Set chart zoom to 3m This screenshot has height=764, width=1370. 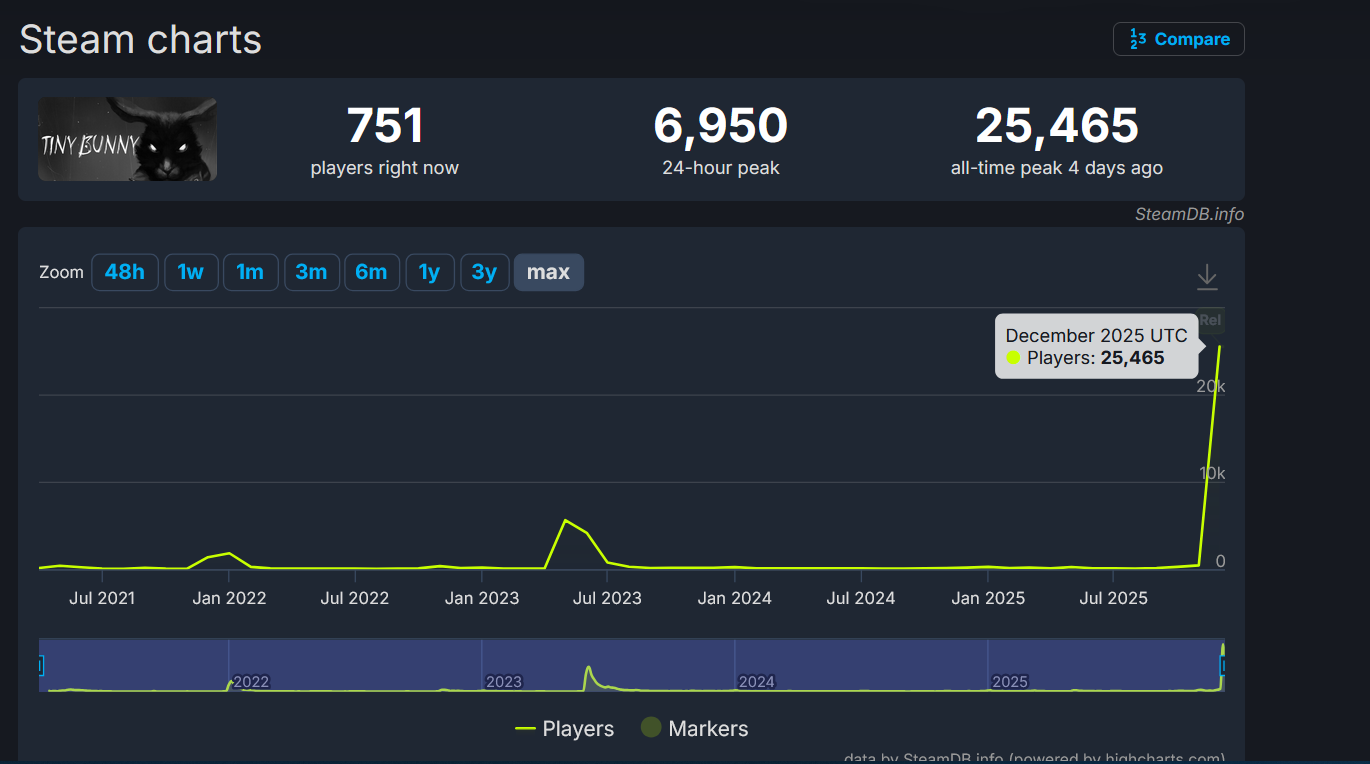click(x=311, y=272)
